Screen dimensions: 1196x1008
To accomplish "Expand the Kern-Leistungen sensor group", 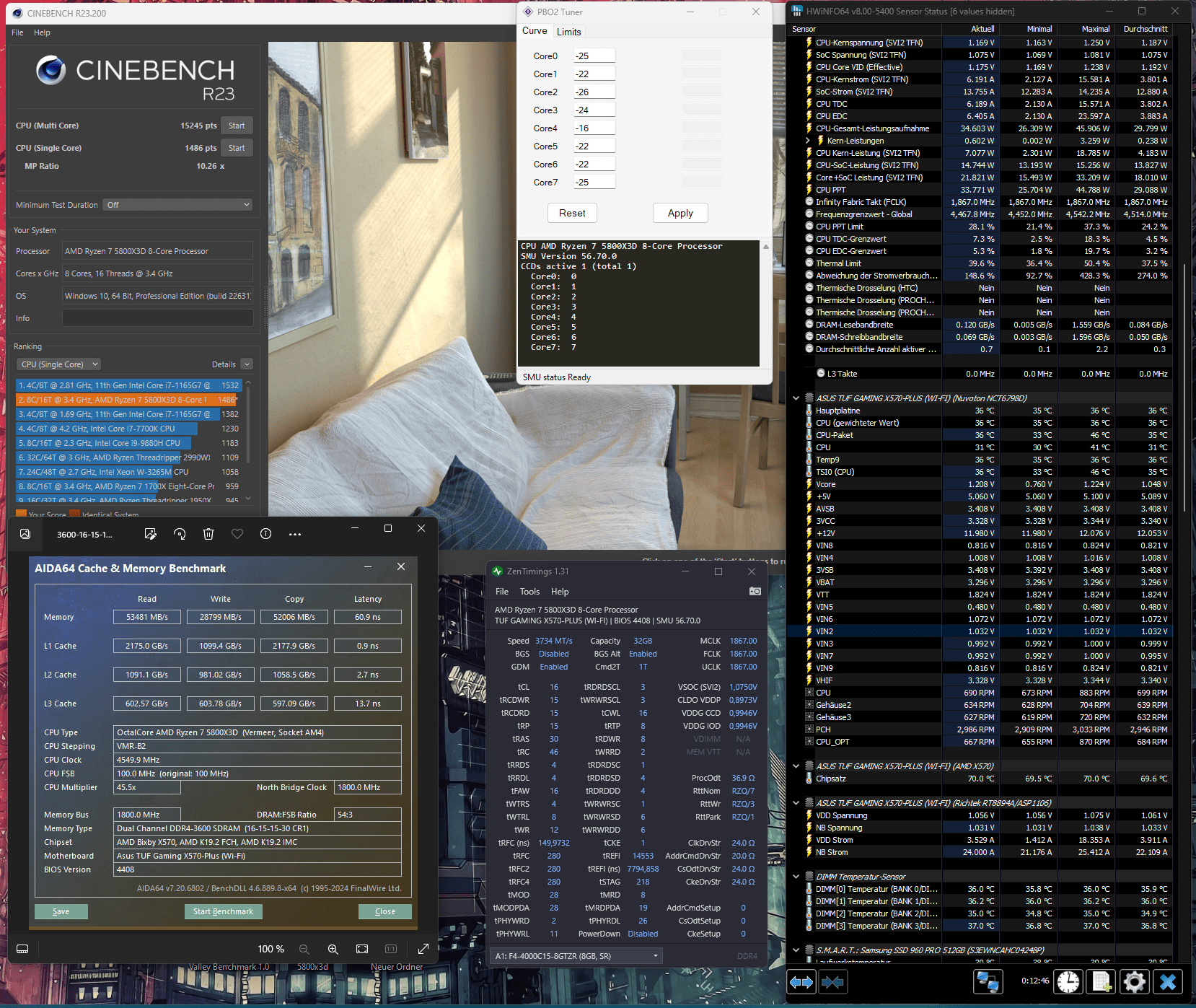I will (808, 141).
